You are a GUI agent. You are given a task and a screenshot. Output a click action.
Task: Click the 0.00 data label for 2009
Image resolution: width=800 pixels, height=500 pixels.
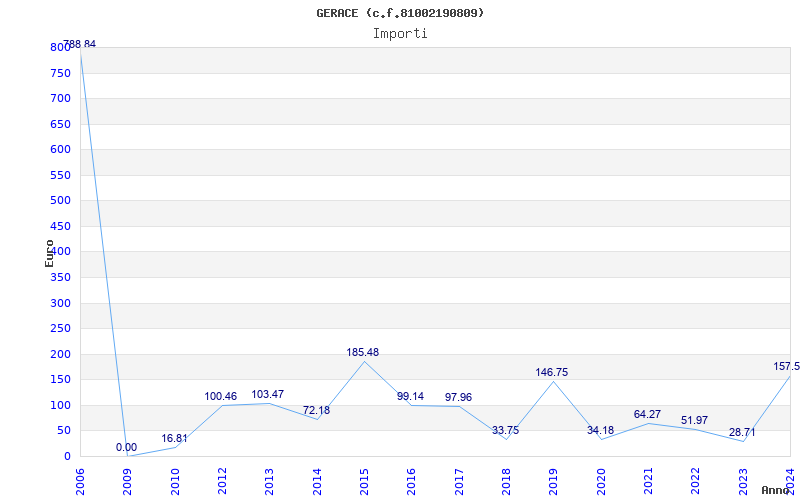click(x=126, y=447)
